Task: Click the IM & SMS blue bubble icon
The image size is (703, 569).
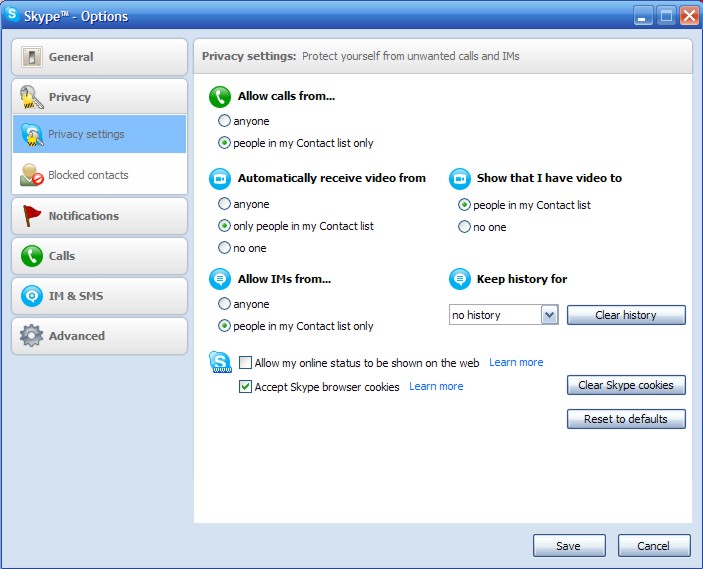Action: (x=32, y=296)
